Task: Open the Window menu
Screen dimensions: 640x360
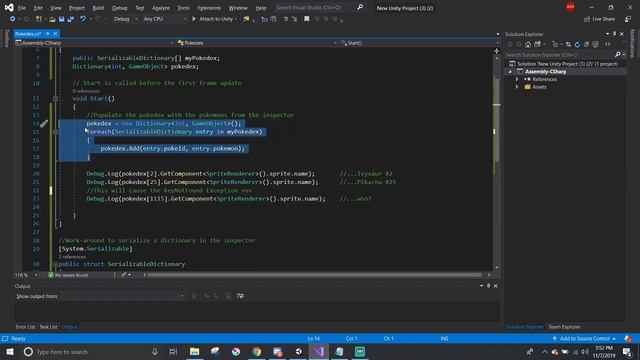Action: (x=238, y=8)
